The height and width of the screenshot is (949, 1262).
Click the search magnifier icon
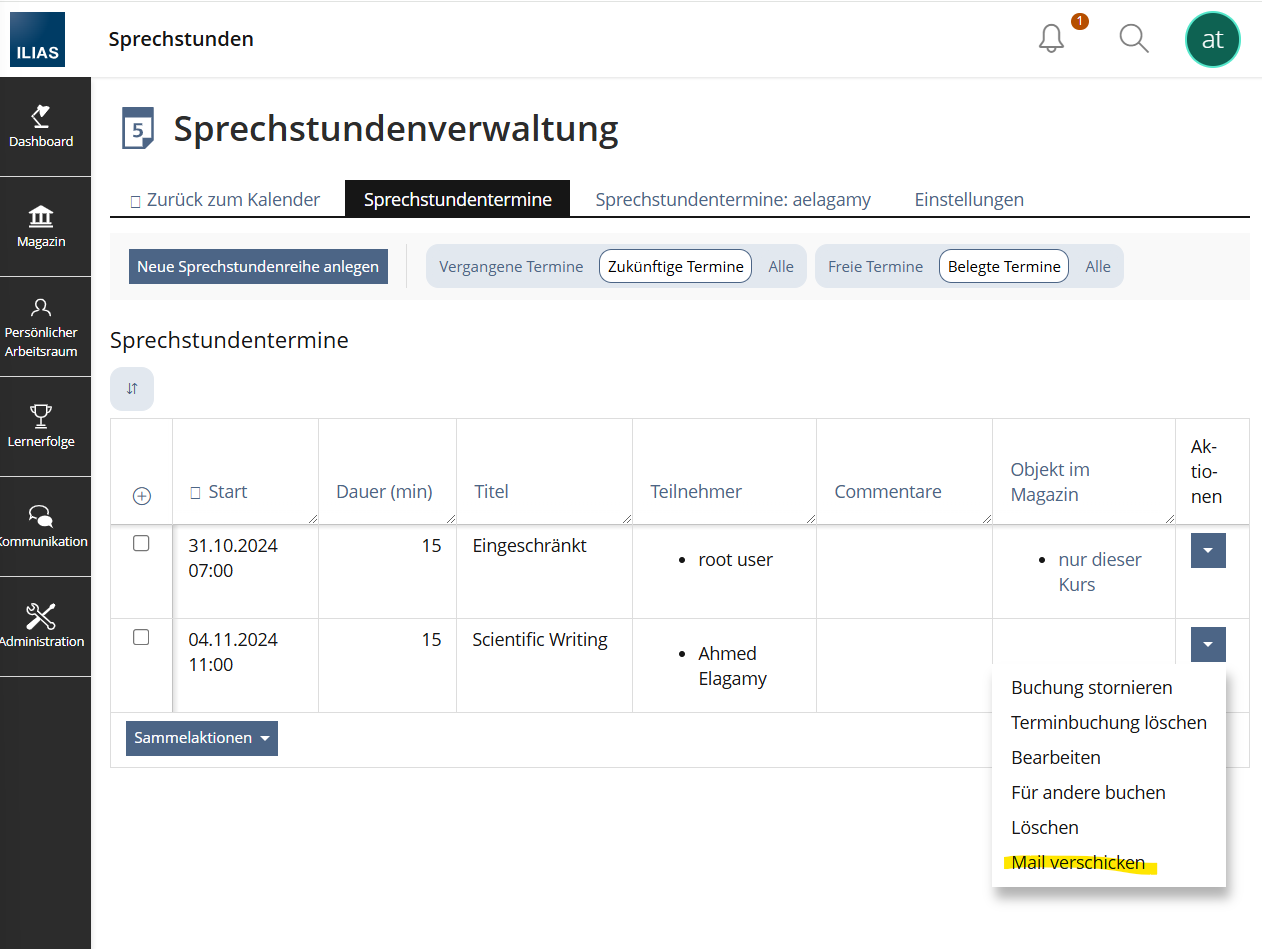pos(1133,39)
